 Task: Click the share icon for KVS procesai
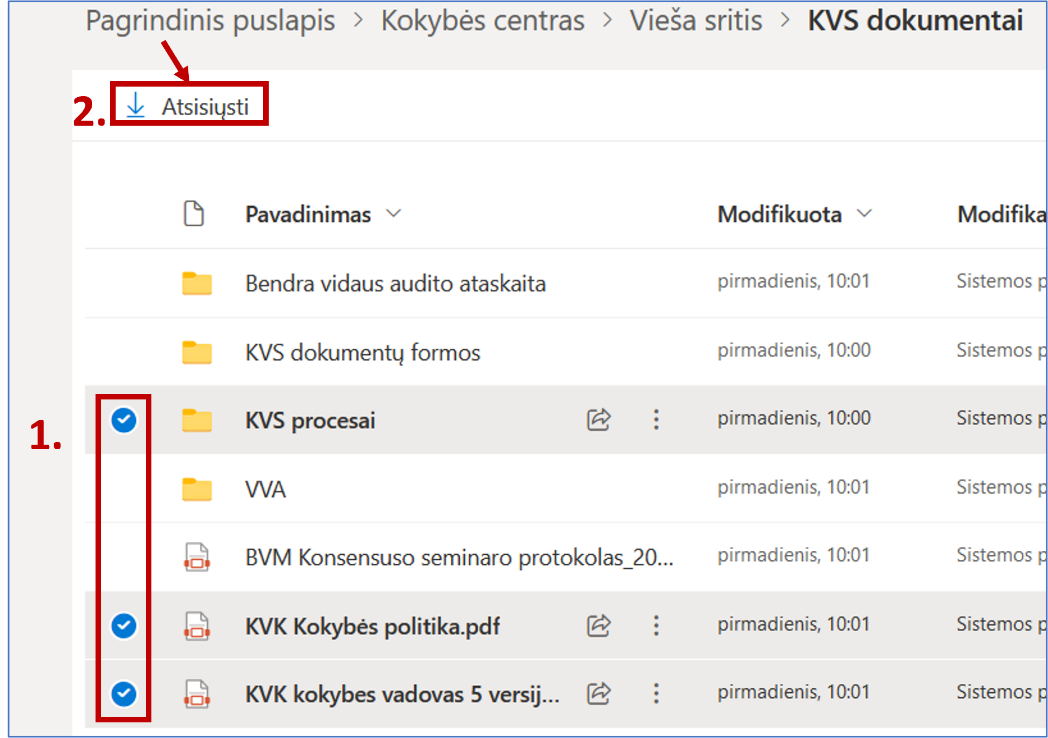pos(598,420)
